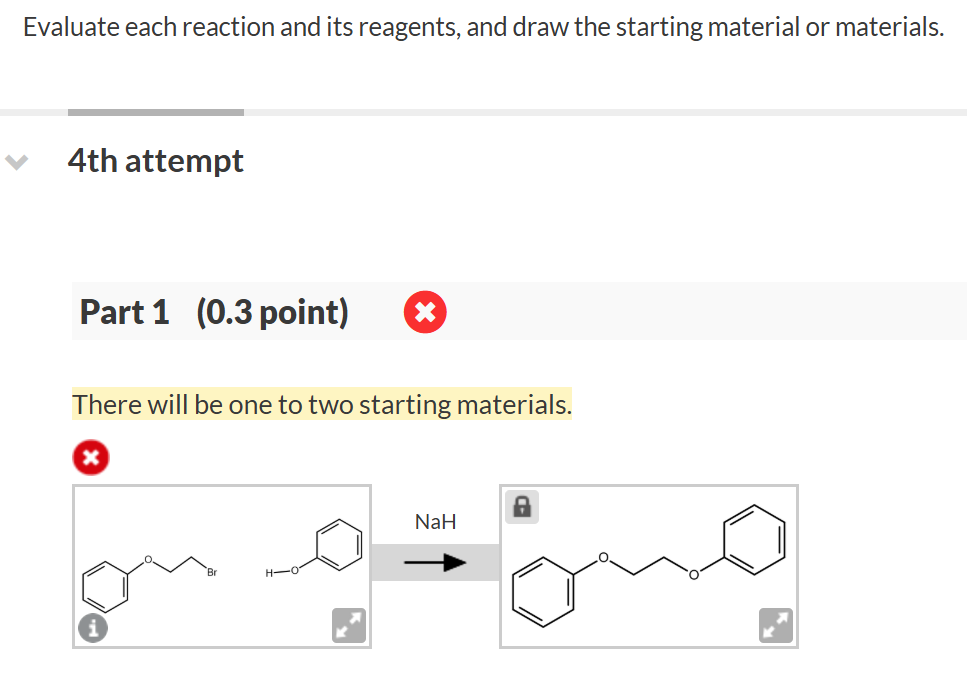Click the info icon on the reactant structure
Viewport: 967px width, 700px height.
(92, 629)
